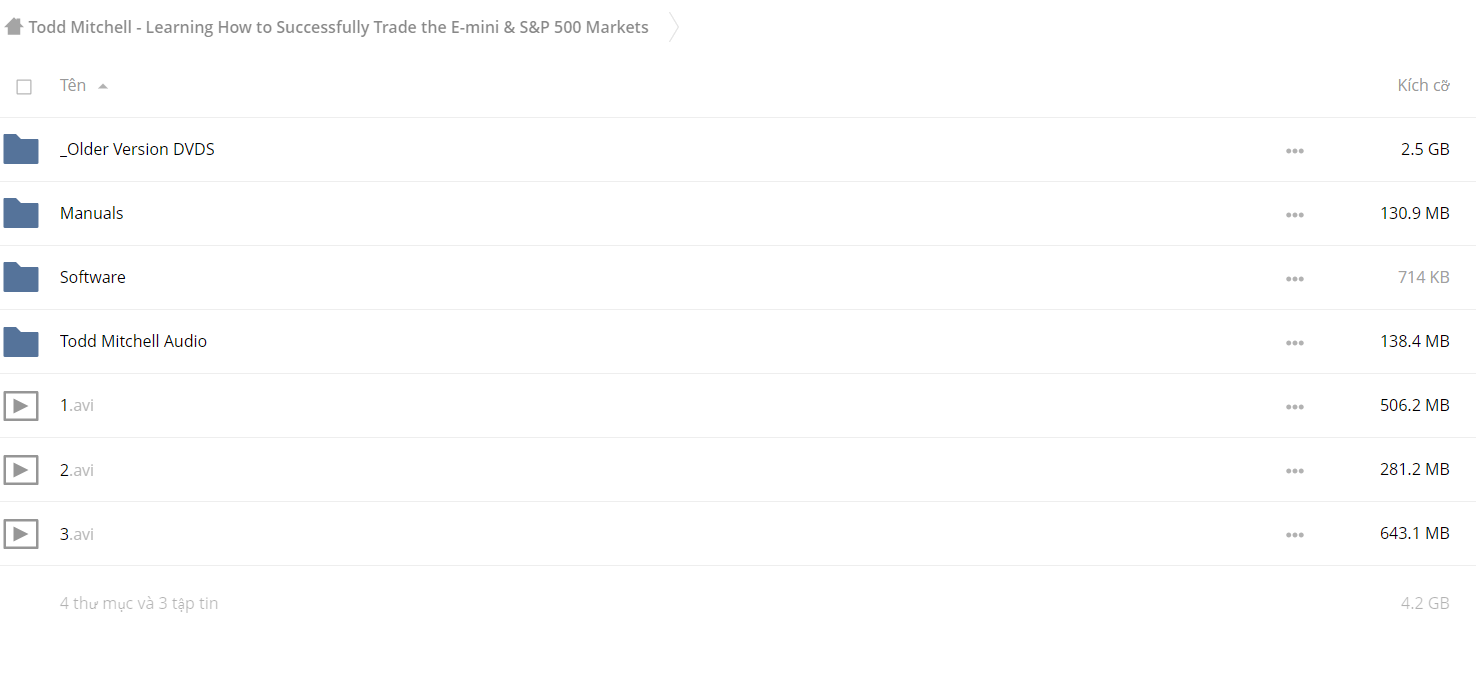Click the 1.avi video play icon
Screen dimensions: 1476x673
[x=21, y=405]
